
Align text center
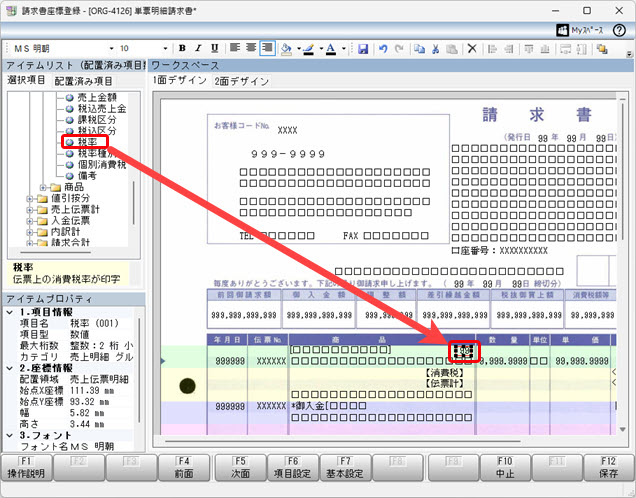[251, 48]
